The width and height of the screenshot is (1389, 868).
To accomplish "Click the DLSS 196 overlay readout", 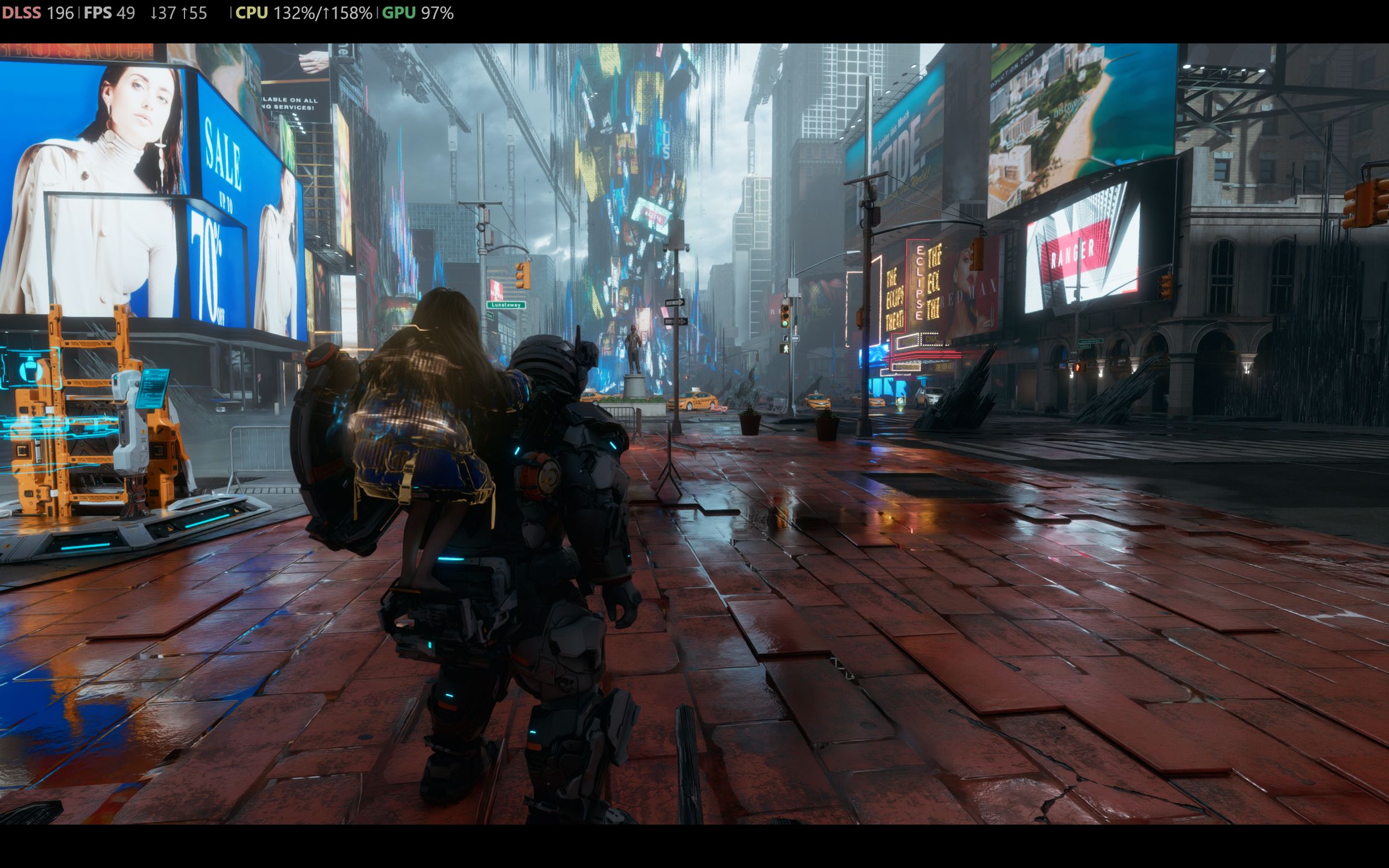I will point(38,13).
